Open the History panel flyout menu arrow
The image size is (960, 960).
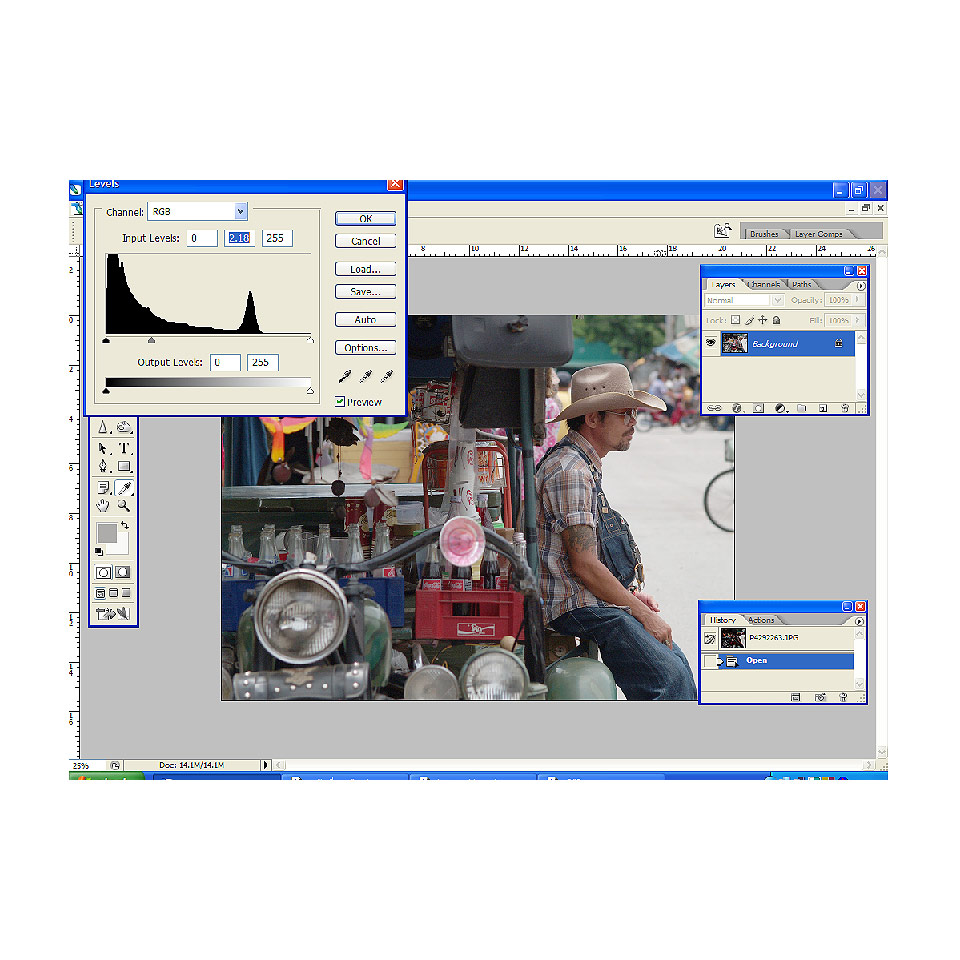click(860, 620)
